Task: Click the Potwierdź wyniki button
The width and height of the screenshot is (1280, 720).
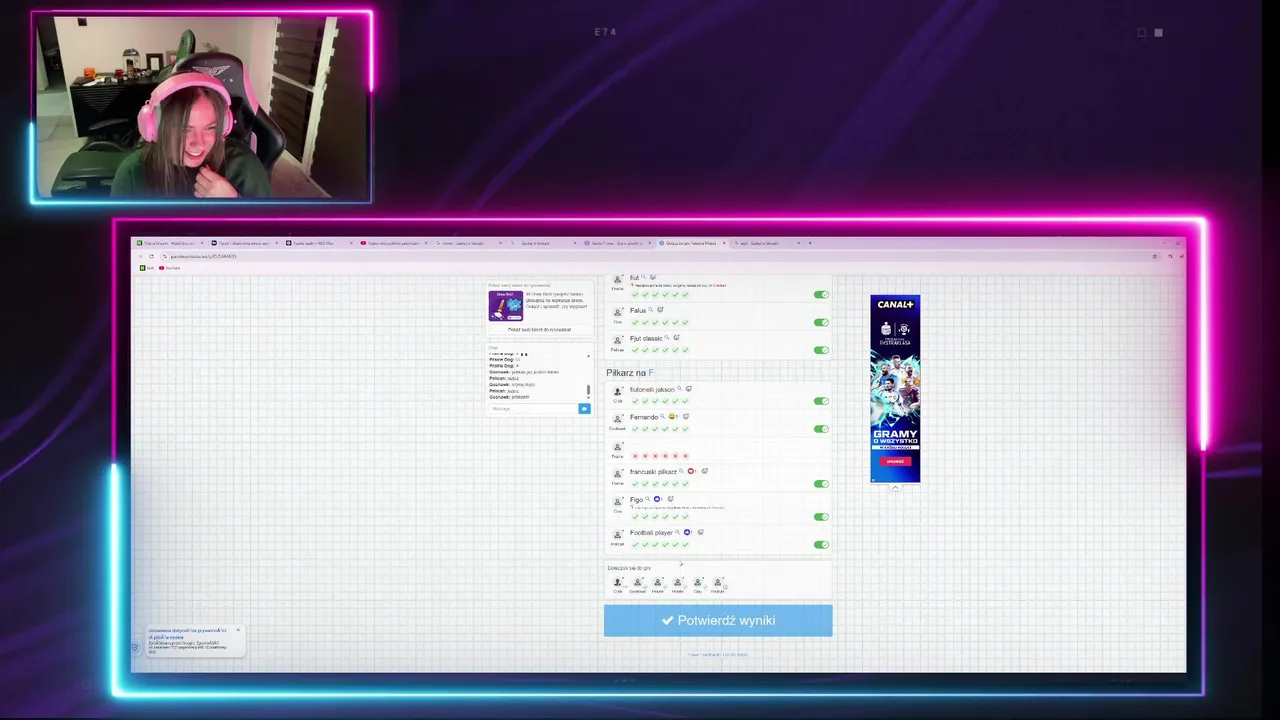Action: (718, 620)
